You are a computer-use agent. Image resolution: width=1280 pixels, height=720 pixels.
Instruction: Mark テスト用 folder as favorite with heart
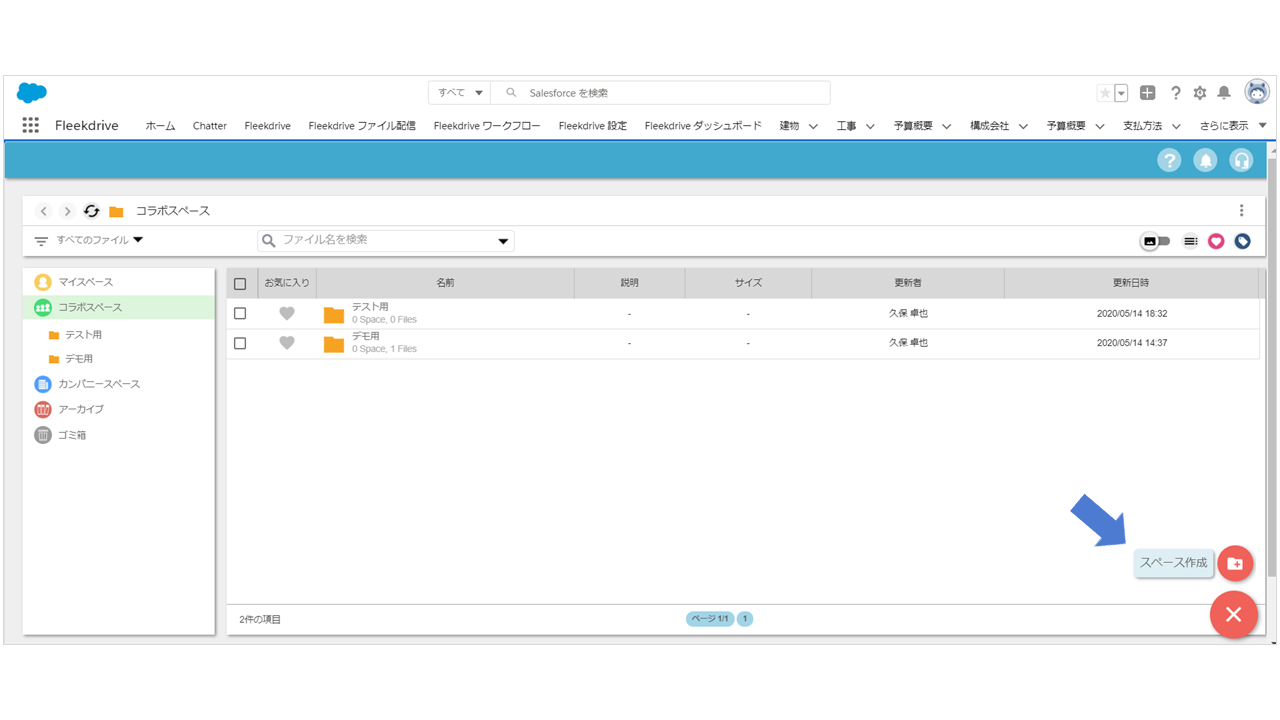coord(287,313)
